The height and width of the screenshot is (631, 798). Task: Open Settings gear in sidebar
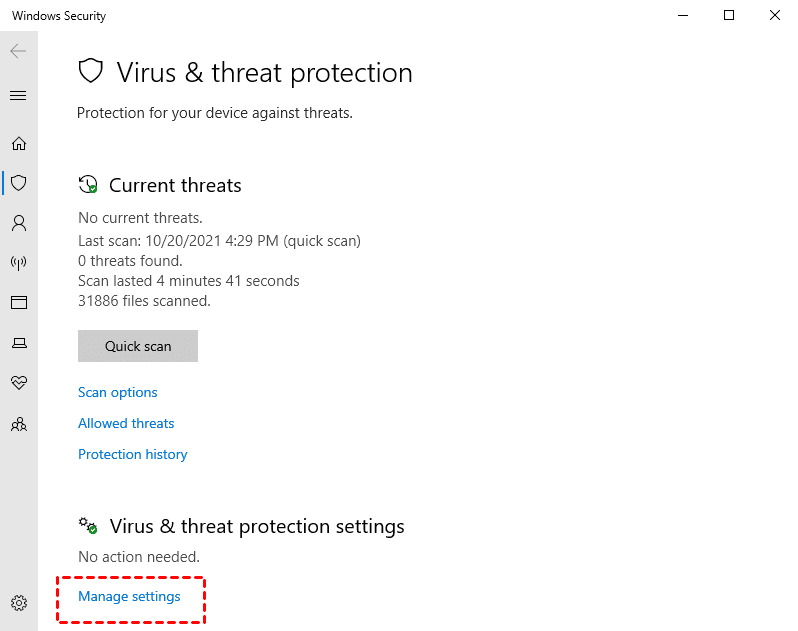pos(18,603)
